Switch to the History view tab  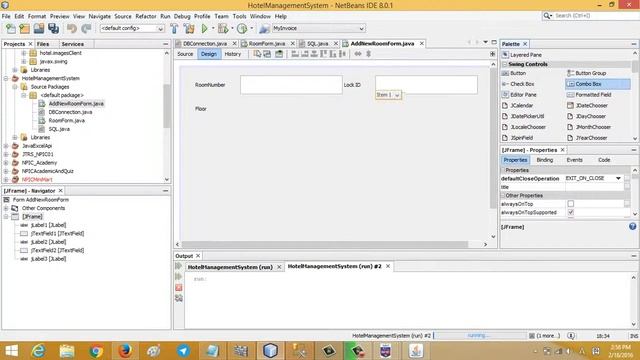click(233, 54)
